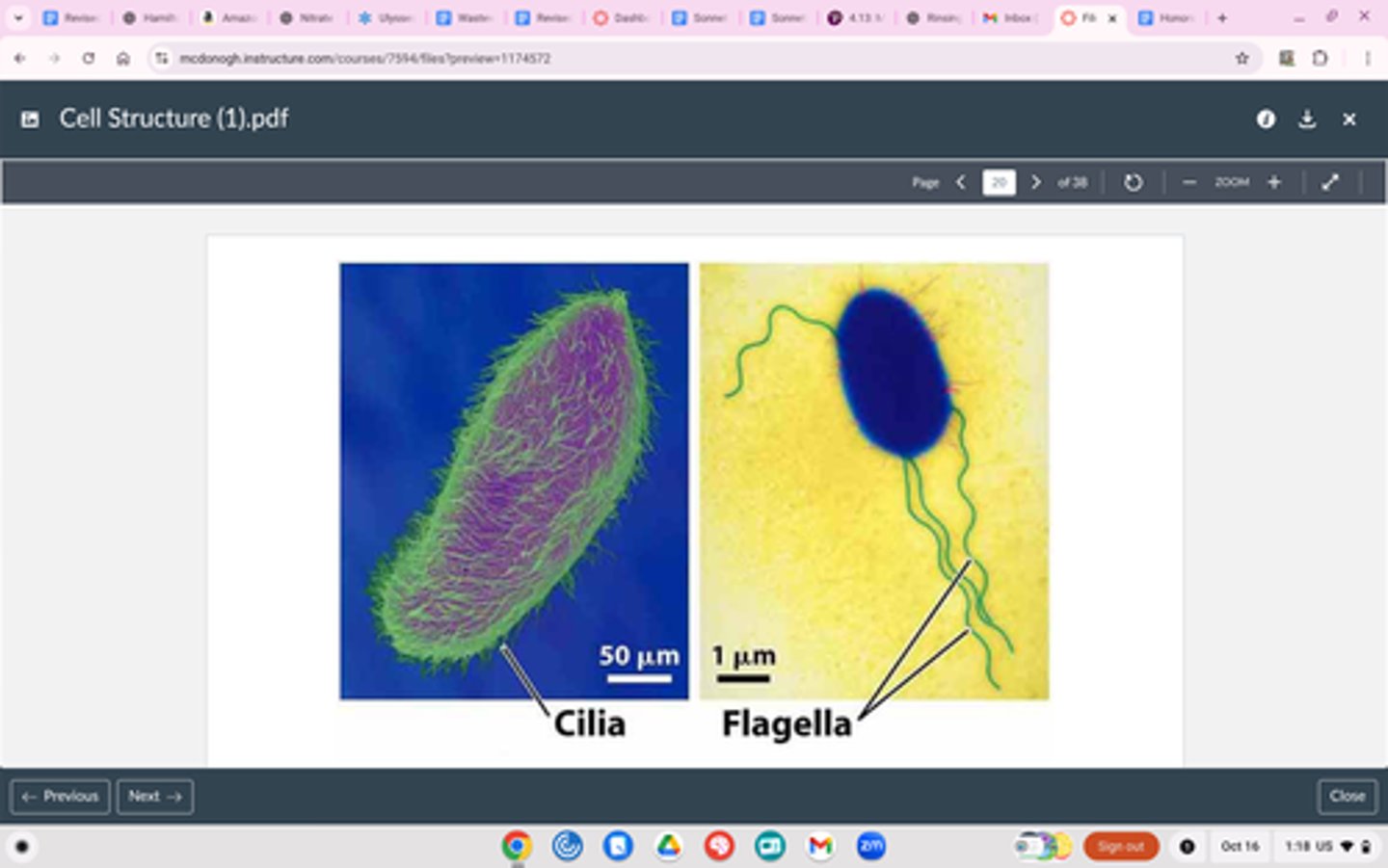Open the red circular app on shelf
1388x868 pixels.
coord(719,846)
